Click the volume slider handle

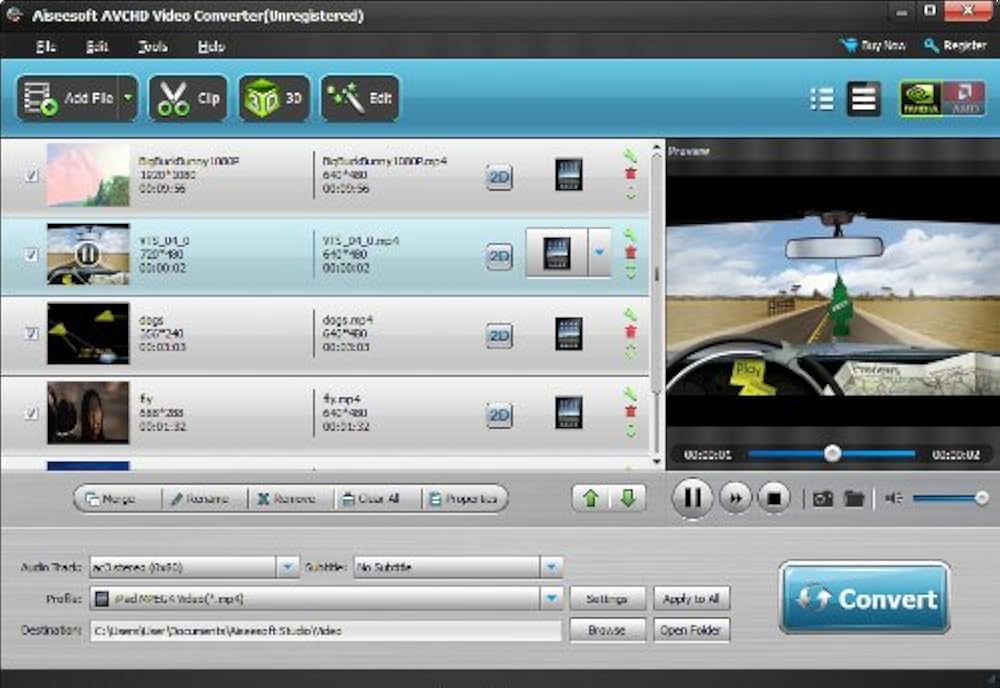[982, 498]
